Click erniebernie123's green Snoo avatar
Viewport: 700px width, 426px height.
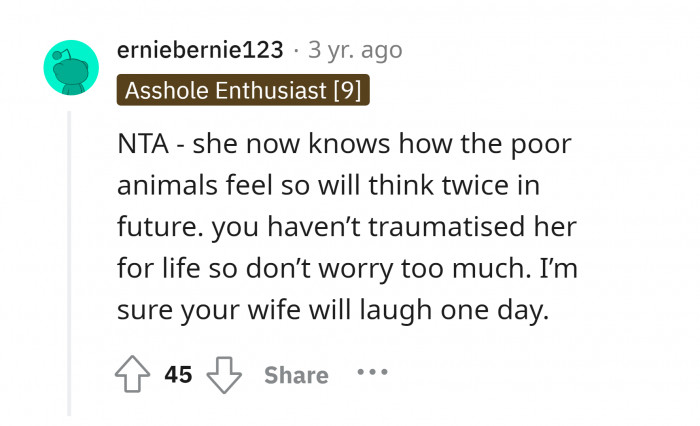72,69
